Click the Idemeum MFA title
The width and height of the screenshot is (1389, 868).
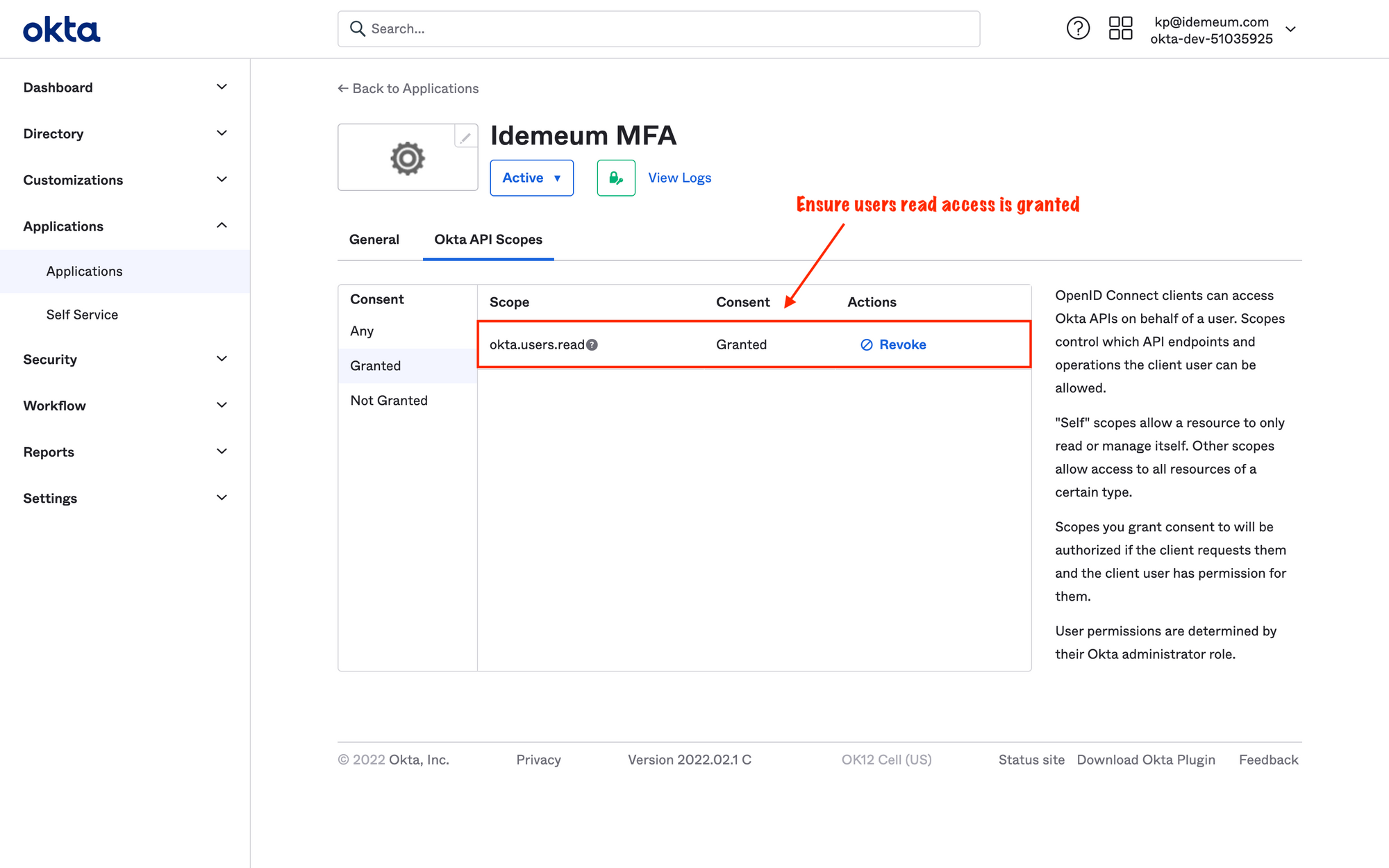click(583, 135)
